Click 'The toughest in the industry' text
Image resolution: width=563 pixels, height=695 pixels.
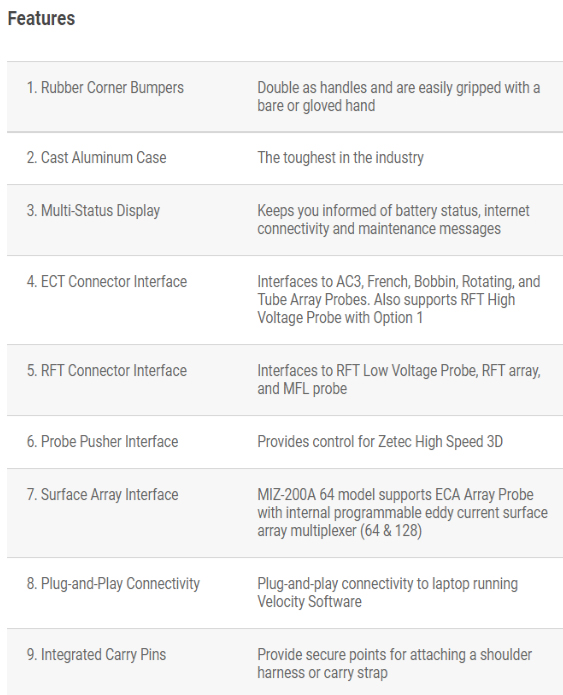[x=340, y=158]
